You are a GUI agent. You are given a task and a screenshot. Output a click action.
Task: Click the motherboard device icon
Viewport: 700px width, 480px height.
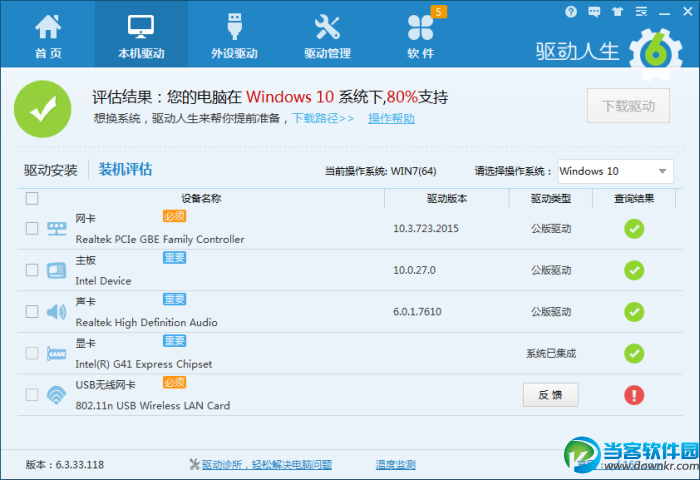pos(57,270)
